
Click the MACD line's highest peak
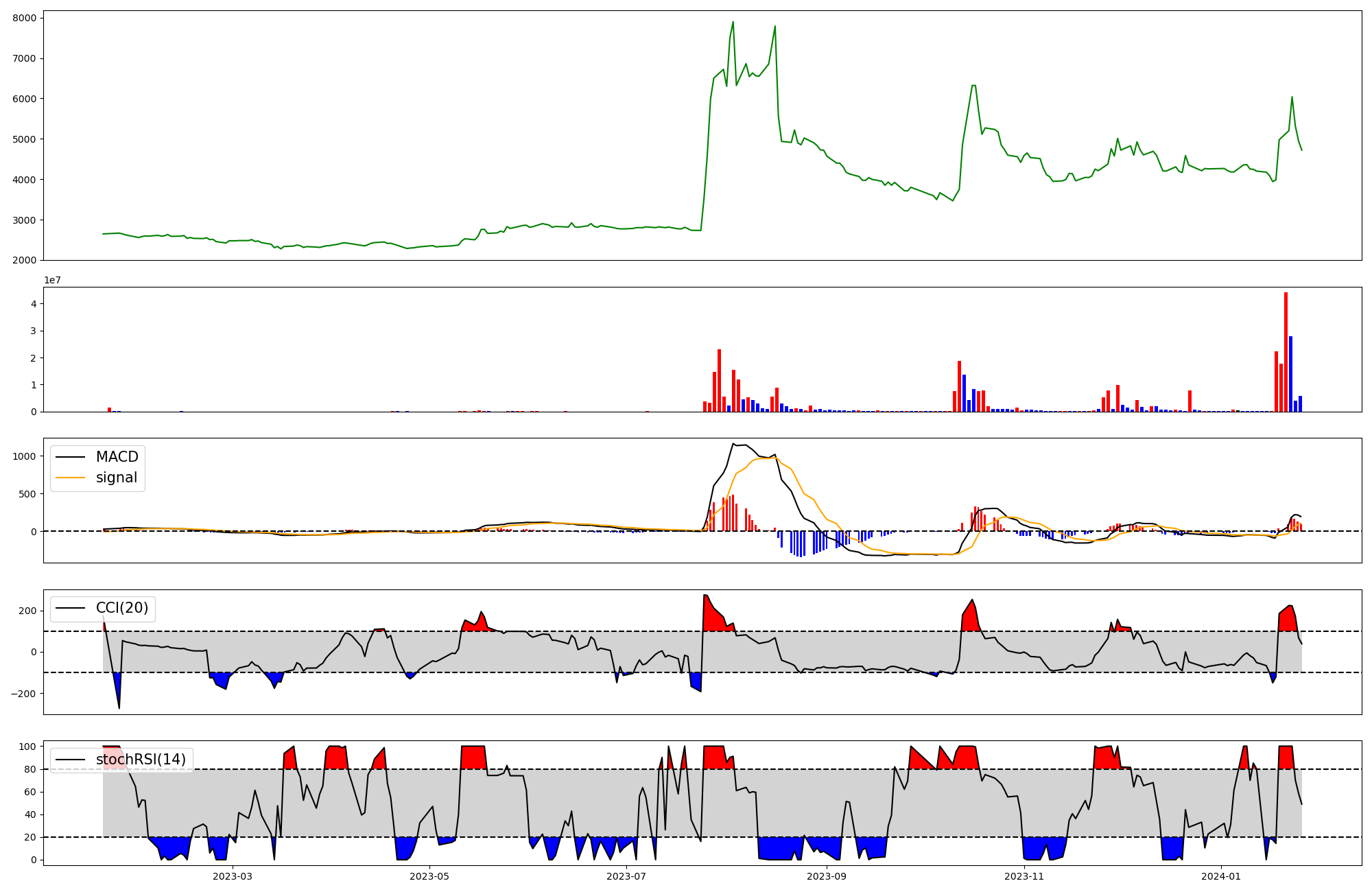point(733,444)
